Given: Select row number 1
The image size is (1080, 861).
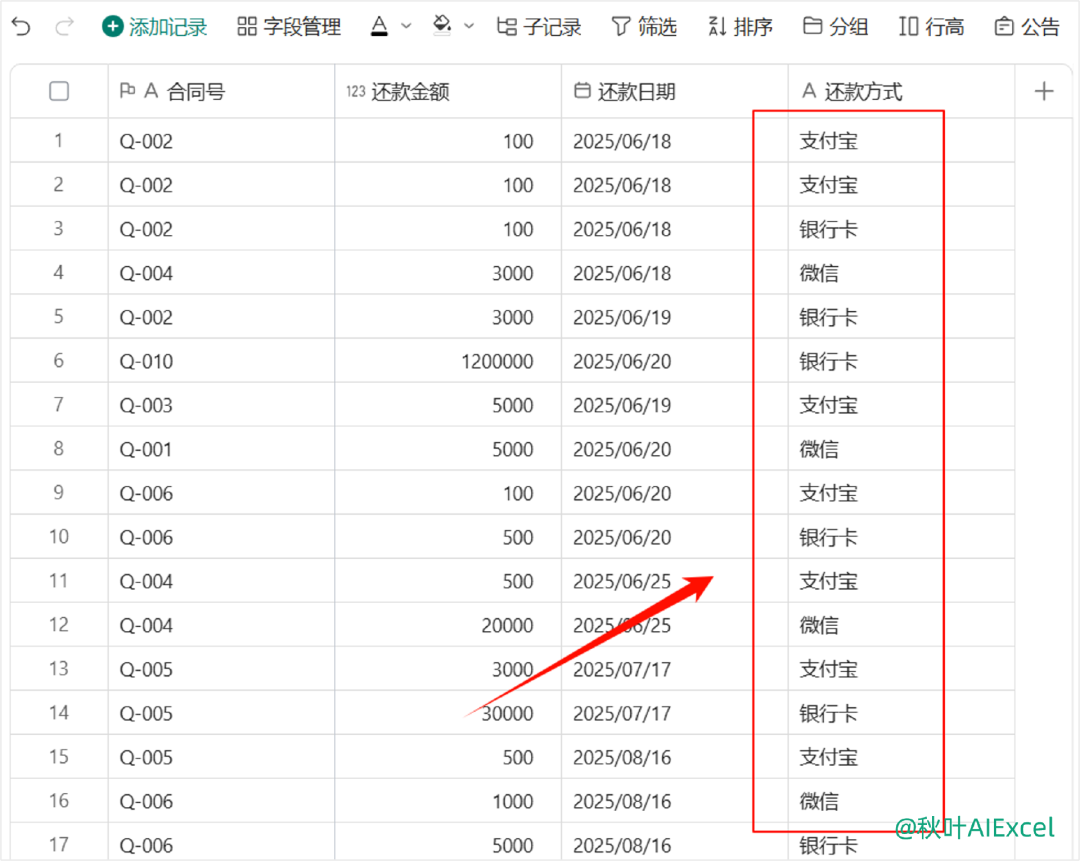Looking at the screenshot, I should click(59, 141).
